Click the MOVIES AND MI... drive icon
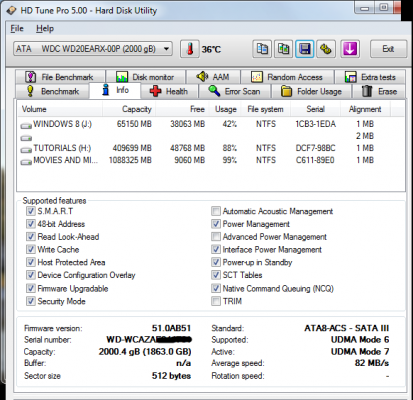 [26, 162]
